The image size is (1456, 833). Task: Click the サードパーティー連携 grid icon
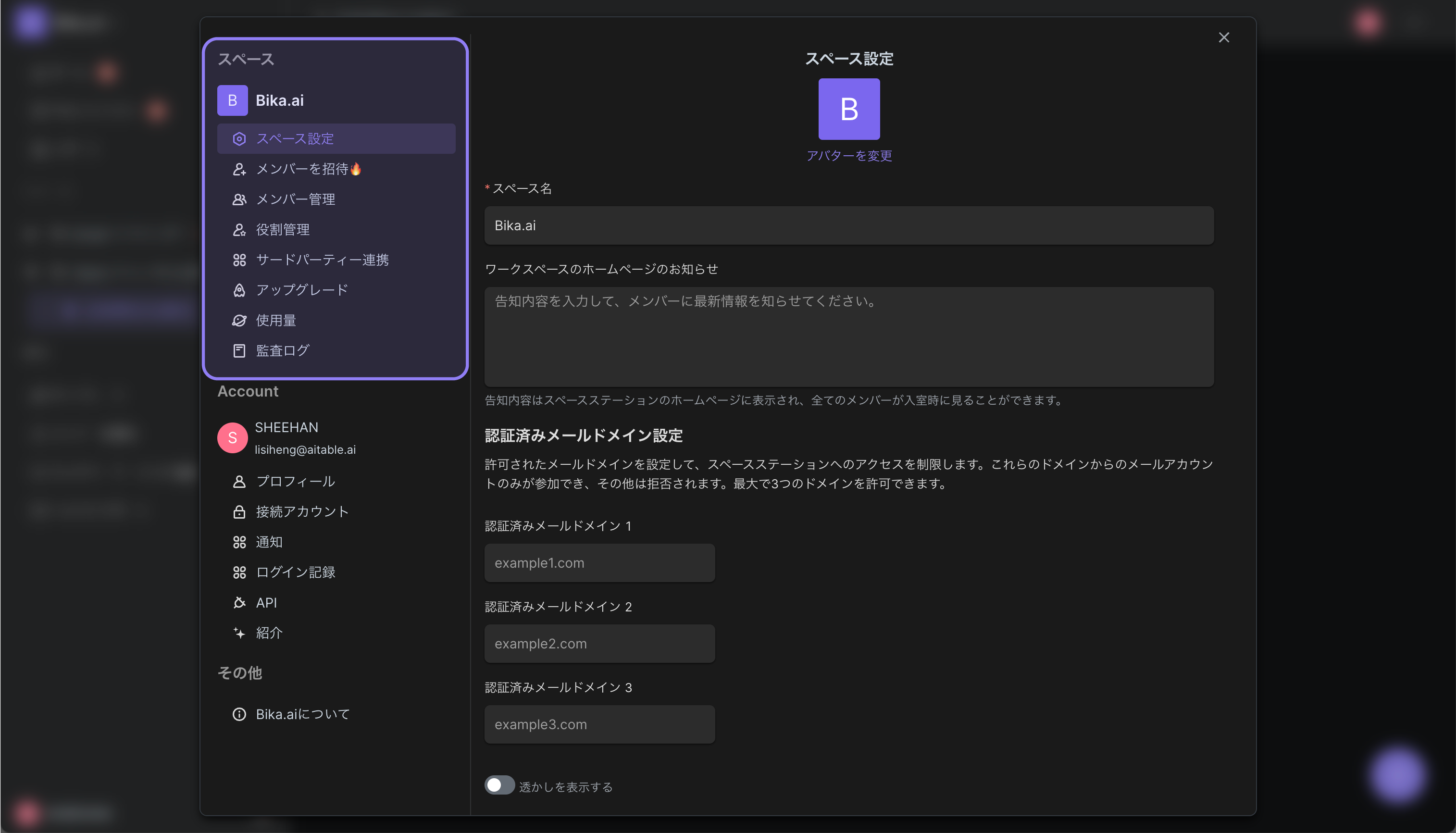click(239, 261)
